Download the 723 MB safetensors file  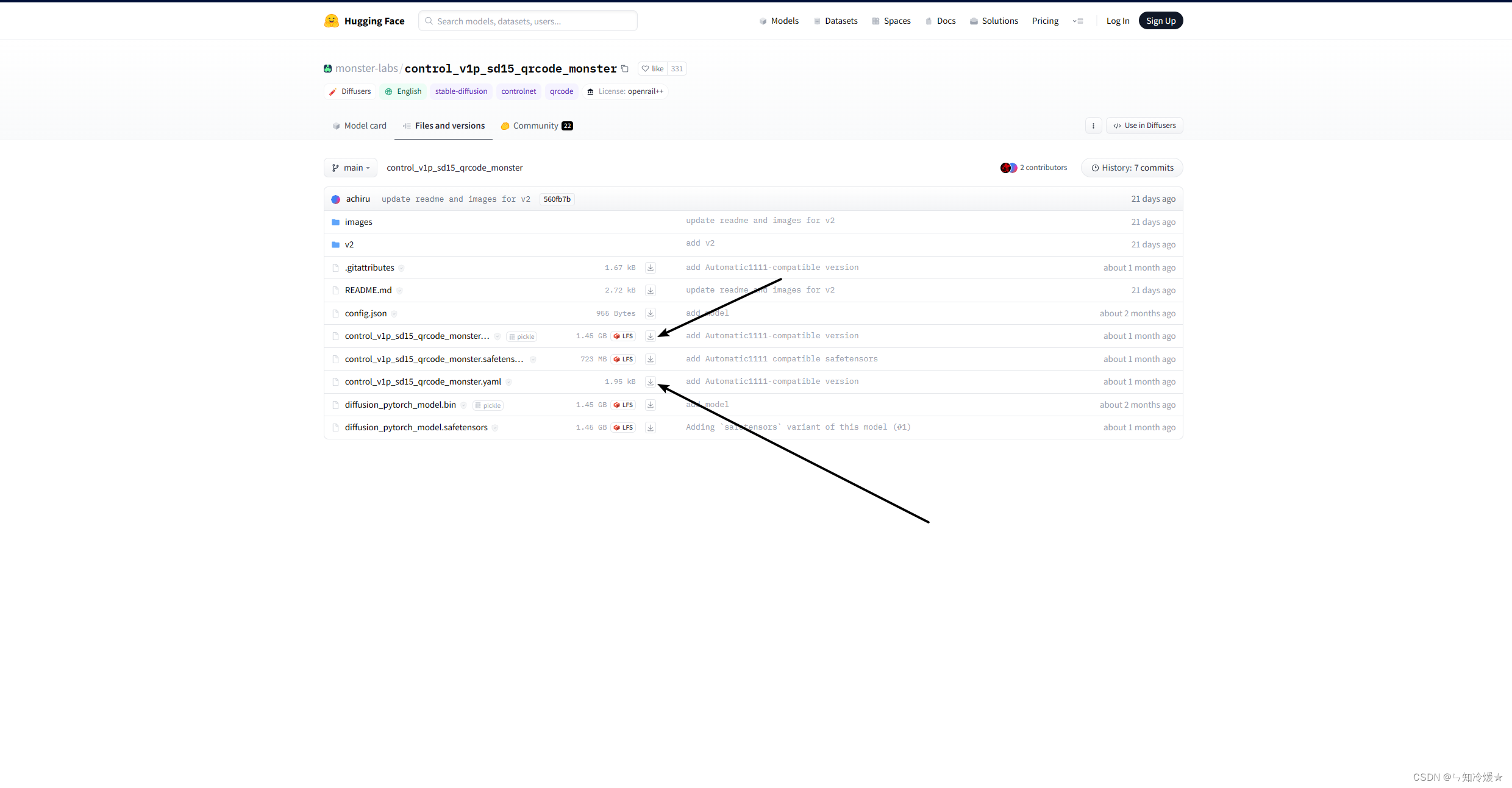651,359
